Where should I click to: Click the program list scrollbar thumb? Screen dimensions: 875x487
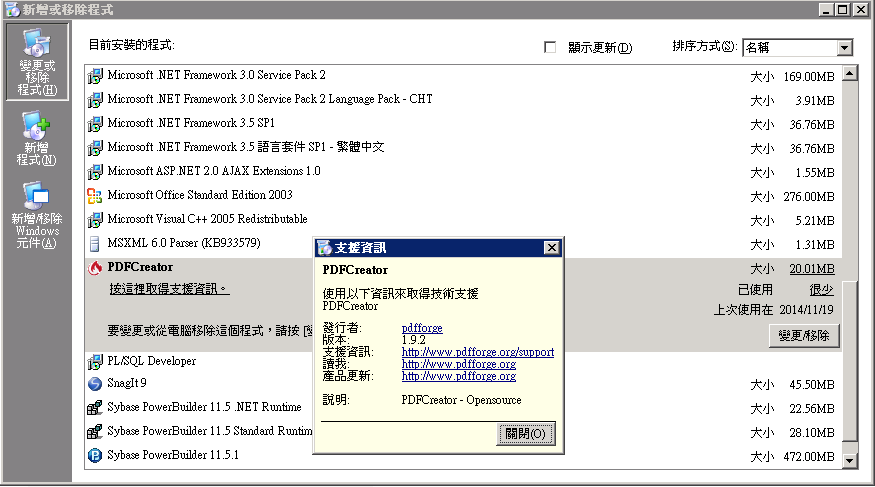click(850, 361)
